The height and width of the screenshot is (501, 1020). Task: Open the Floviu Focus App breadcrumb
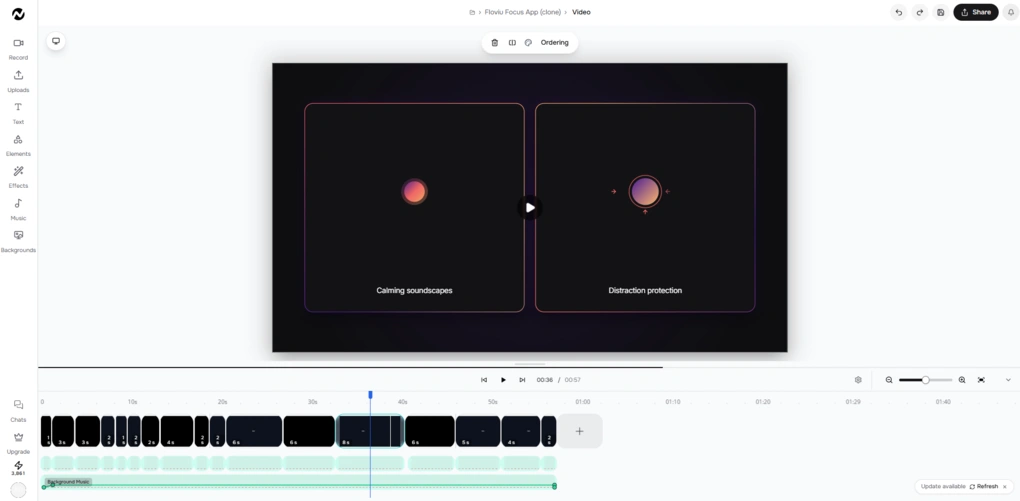522,12
